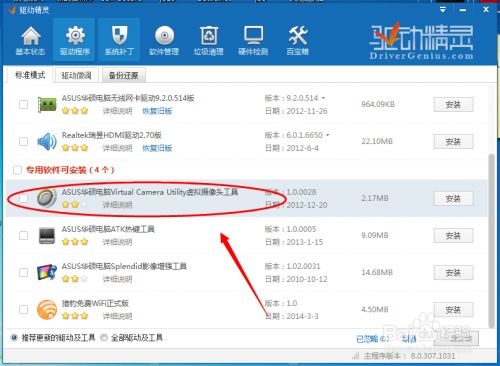Select the 全部驱动及工具 radio button
Image resolution: width=500 pixels, height=366 pixels.
(x=104, y=338)
